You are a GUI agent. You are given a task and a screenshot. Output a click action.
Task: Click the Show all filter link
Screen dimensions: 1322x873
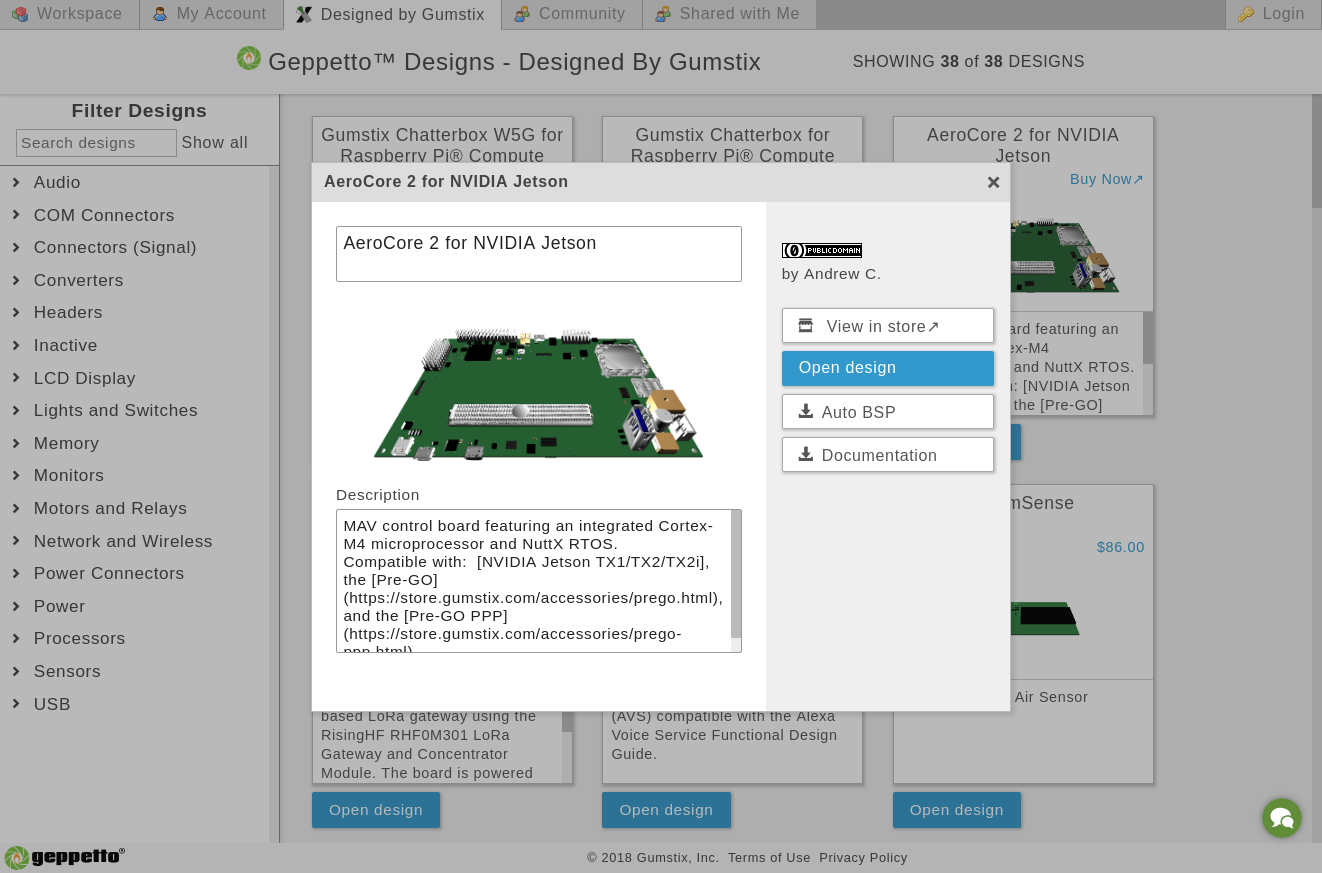click(214, 143)
